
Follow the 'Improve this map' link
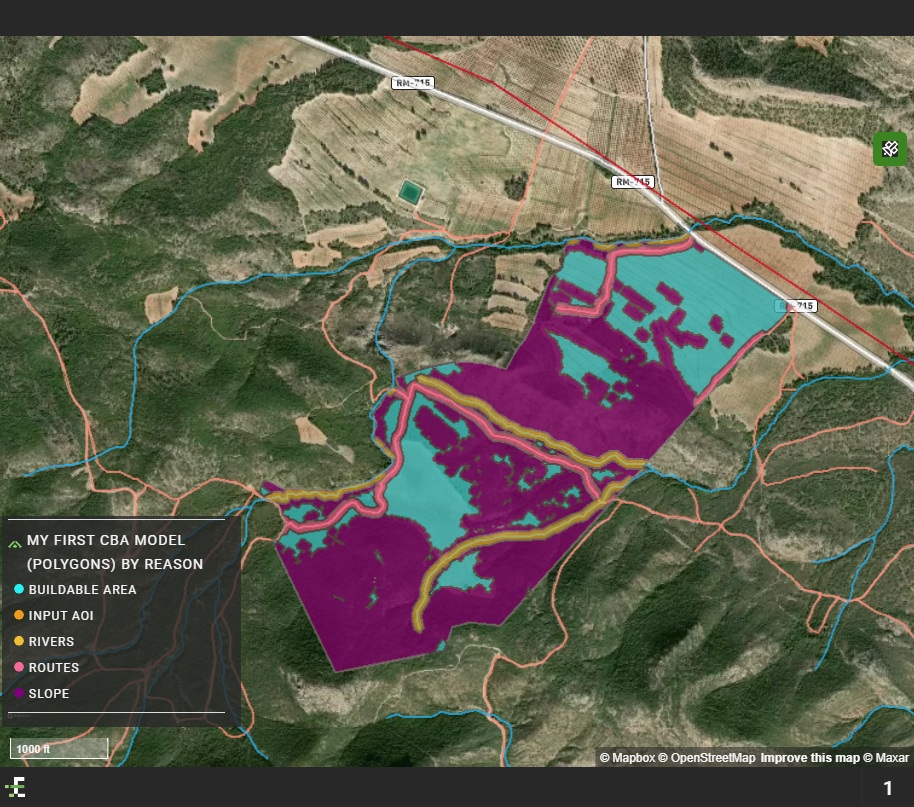810,757
